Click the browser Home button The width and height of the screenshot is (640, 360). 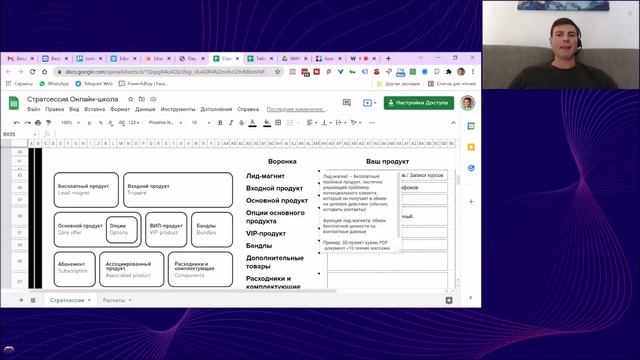(44, 71)
